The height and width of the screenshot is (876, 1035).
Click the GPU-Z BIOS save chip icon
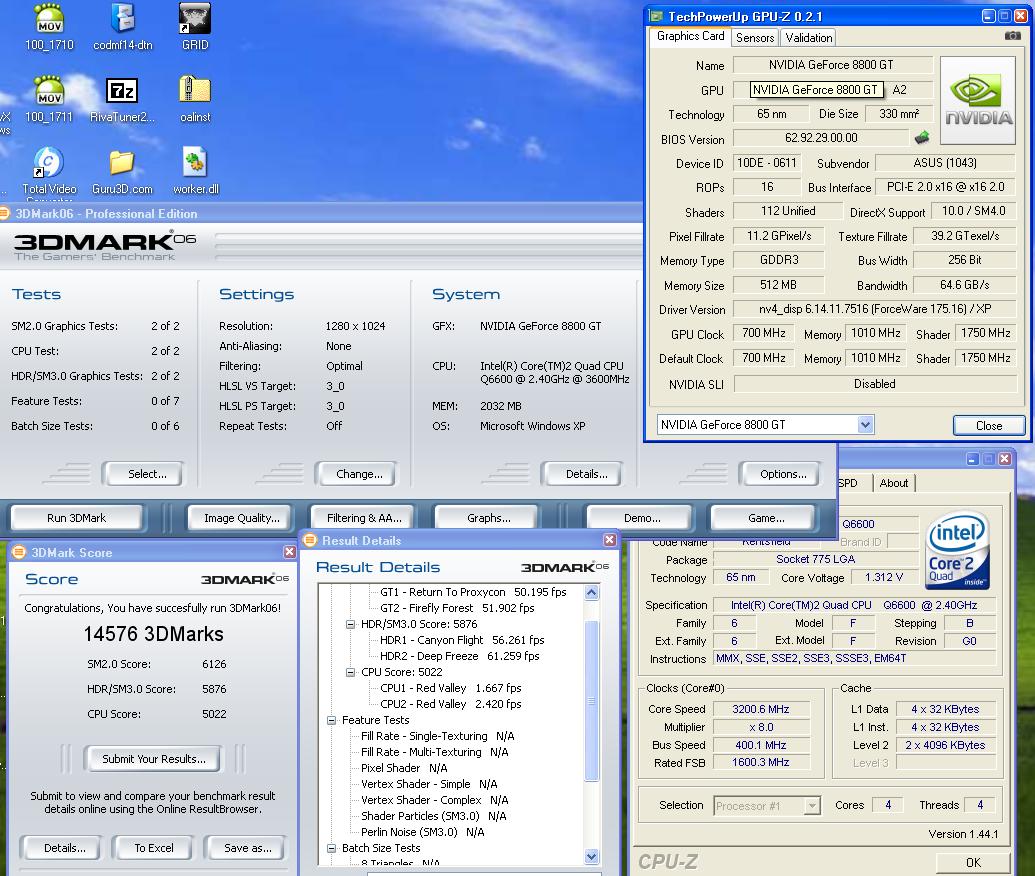click(922, 137)
